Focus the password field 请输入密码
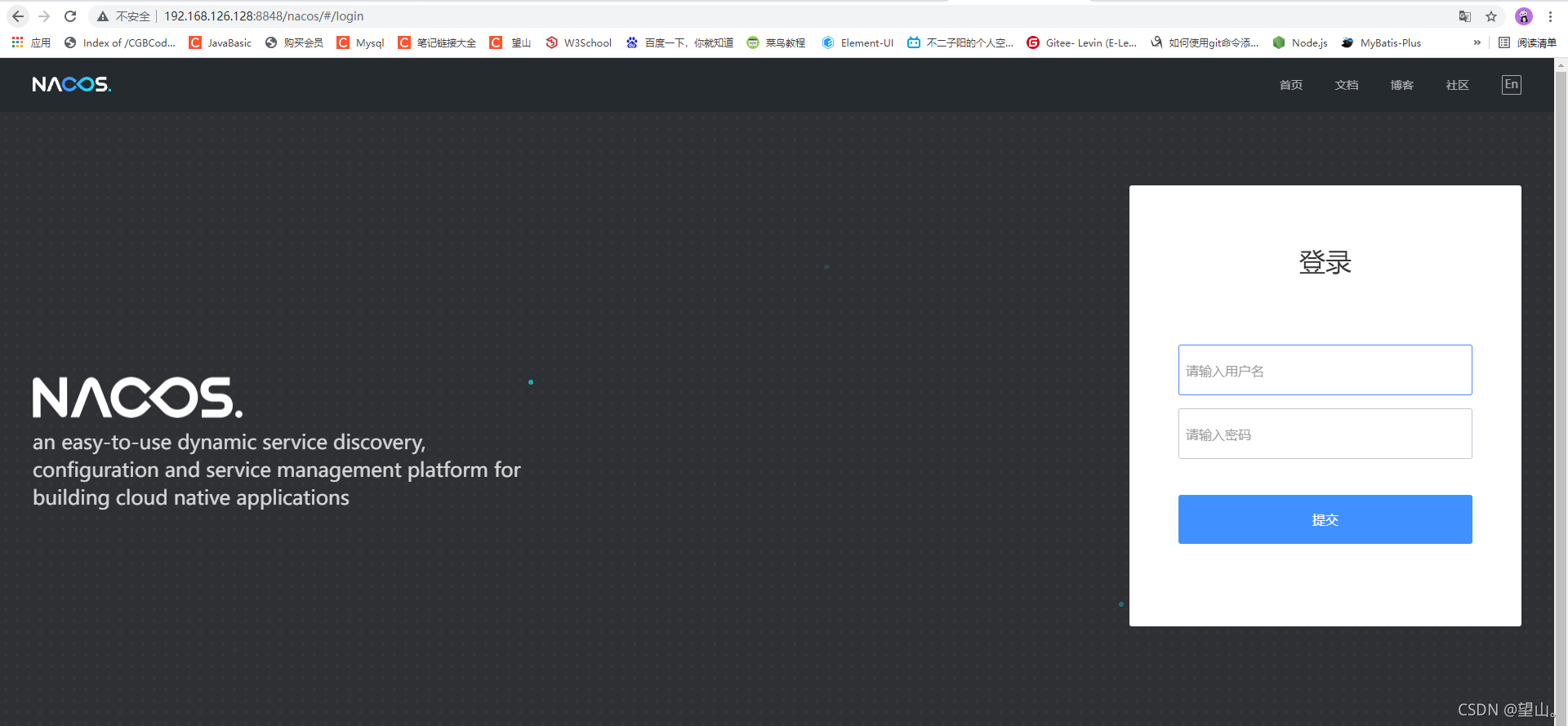The image size is (1568, 726). 1325,434
